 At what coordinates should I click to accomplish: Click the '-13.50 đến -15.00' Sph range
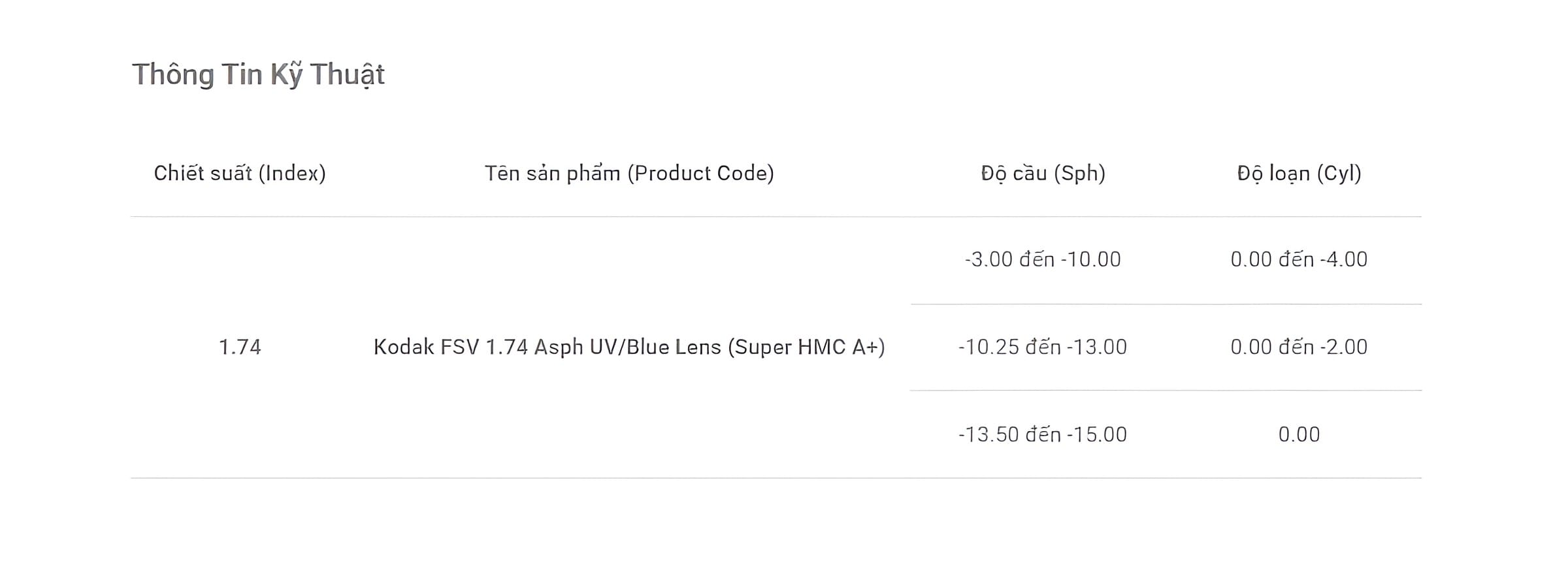click(x=1043, y=434)
